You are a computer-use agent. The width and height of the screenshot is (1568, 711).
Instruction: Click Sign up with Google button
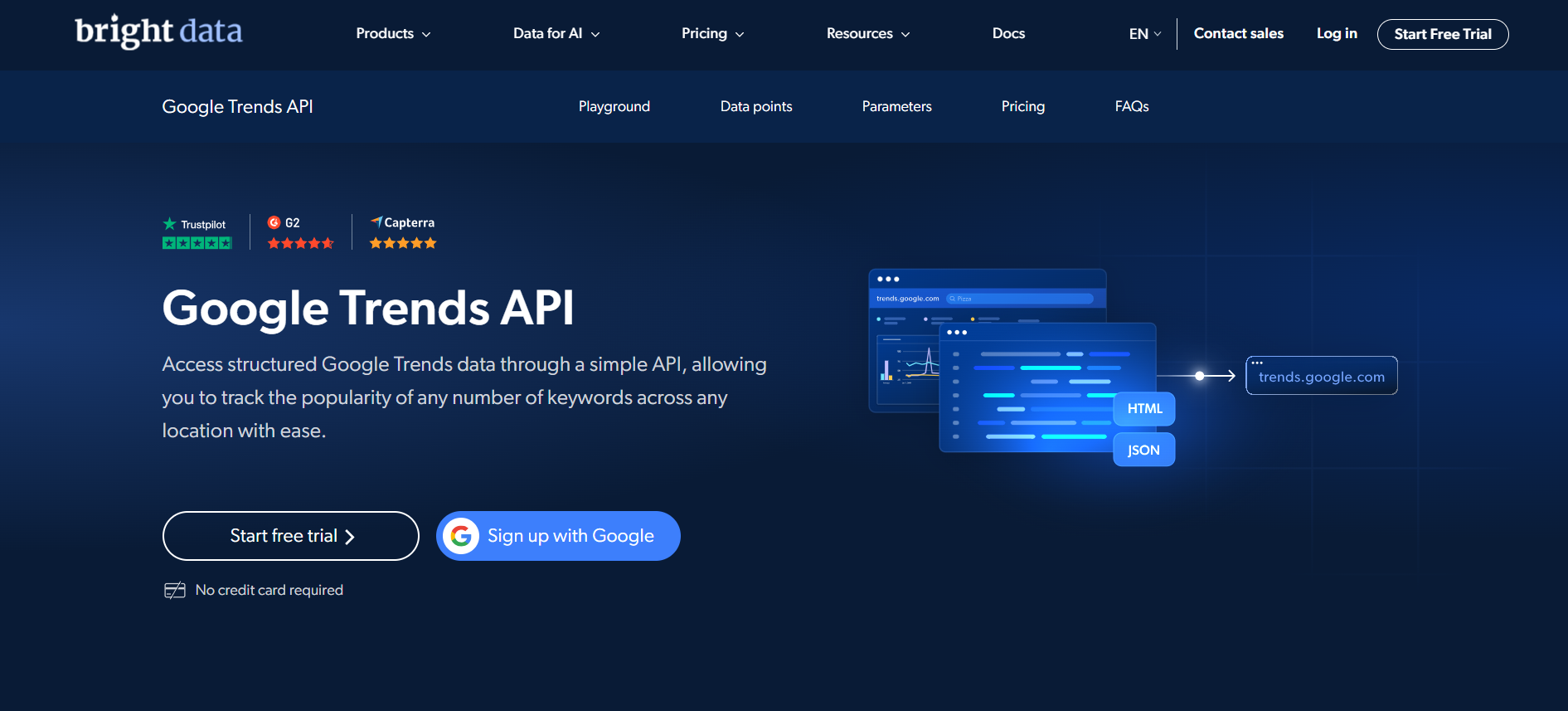tap(558, 536)
